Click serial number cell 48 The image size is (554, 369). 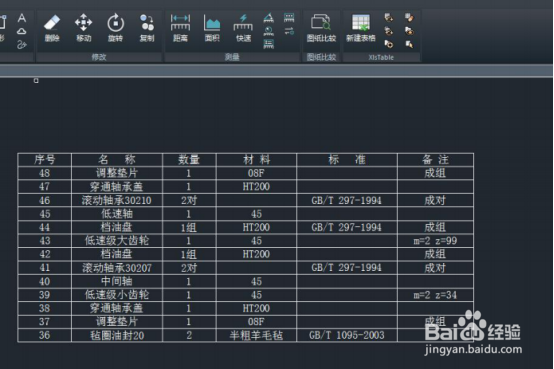click(45, 173)
